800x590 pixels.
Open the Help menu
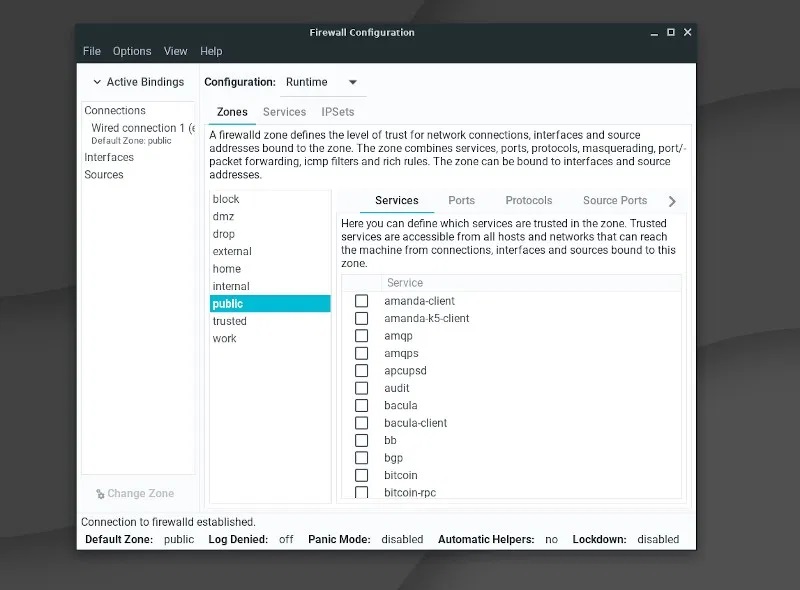(211, 51)
